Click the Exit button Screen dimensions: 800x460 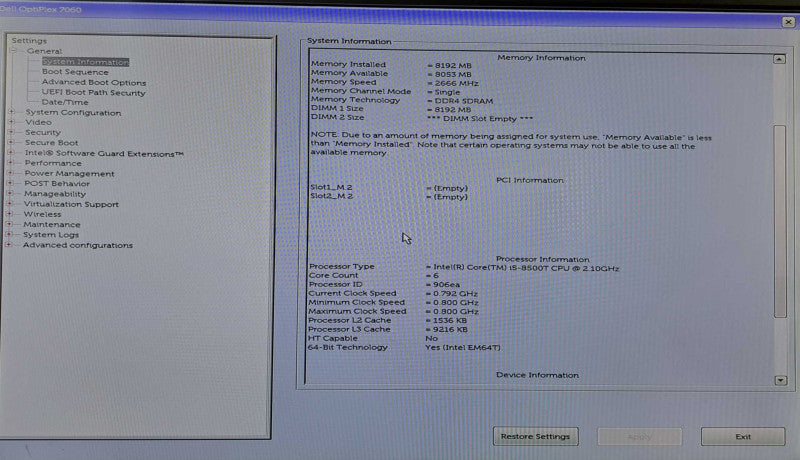click(743, 437)
